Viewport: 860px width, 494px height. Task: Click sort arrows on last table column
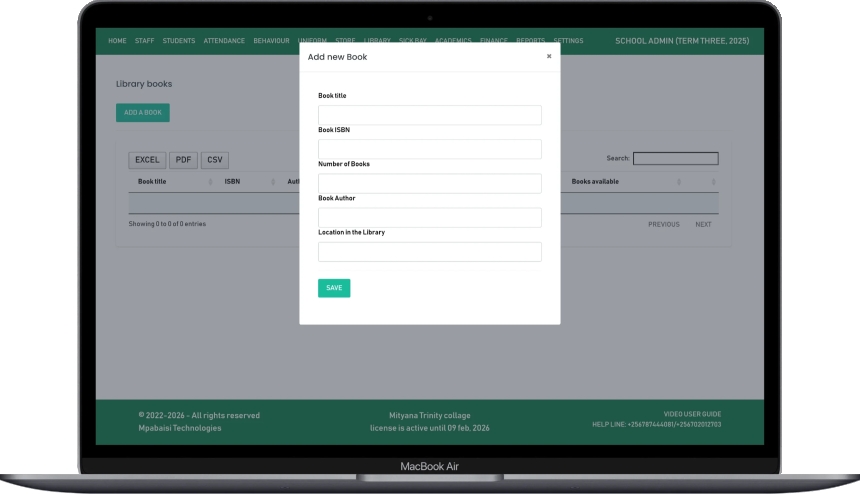714,182
